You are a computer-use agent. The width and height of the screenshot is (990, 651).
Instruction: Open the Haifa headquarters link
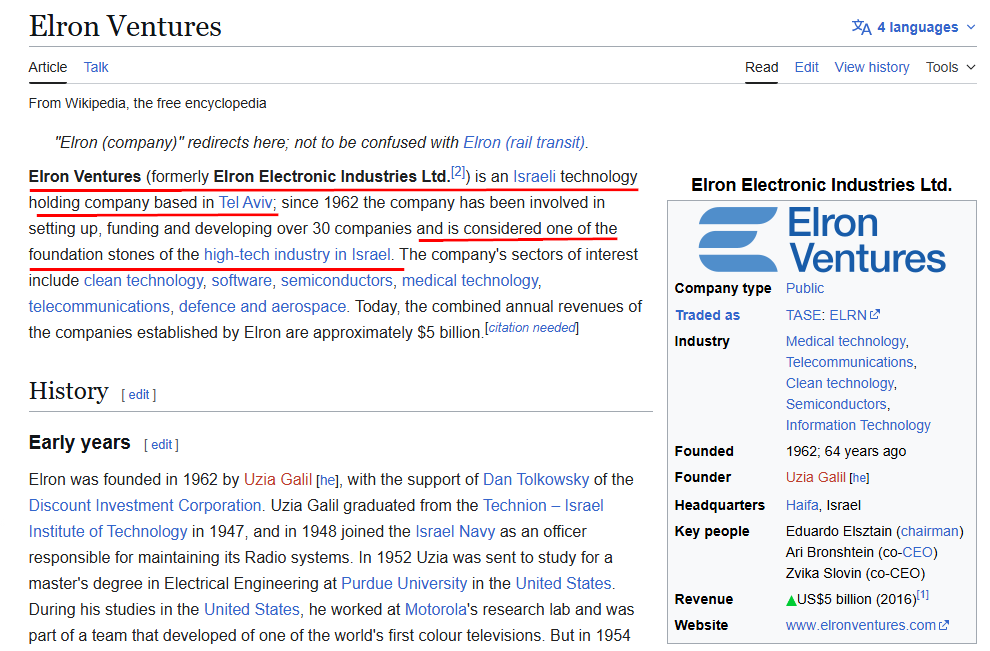[x=802, y=505]
